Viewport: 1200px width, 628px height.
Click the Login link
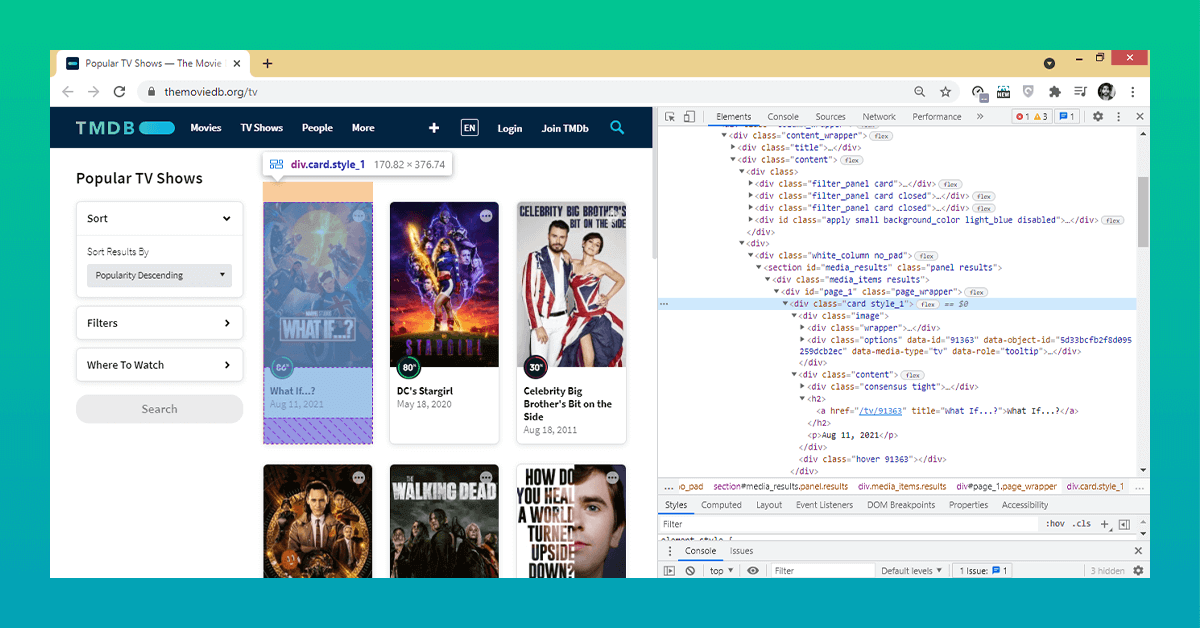(x=510, y=128)
